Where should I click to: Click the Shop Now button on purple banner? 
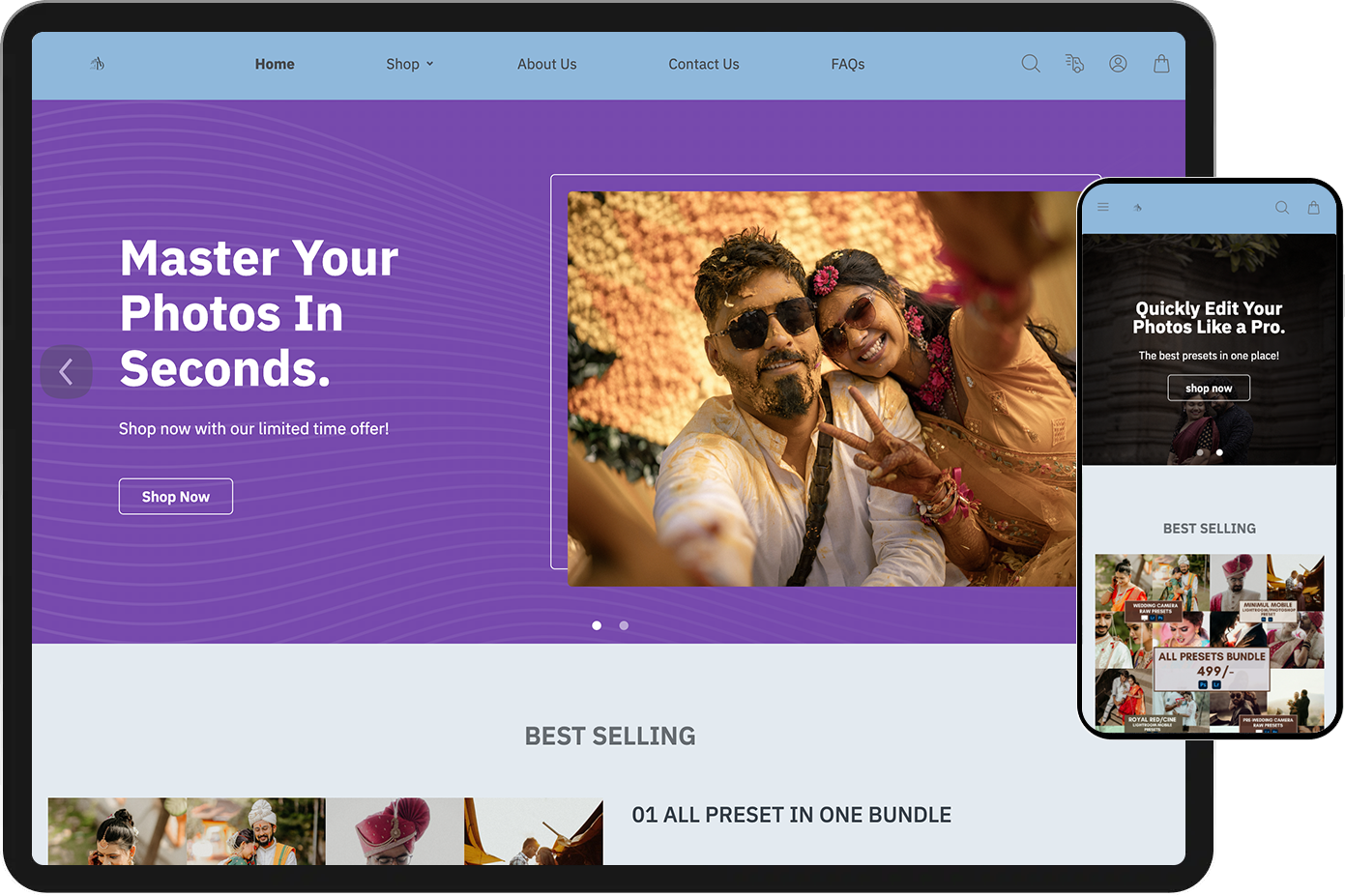[x=176, y=497]
